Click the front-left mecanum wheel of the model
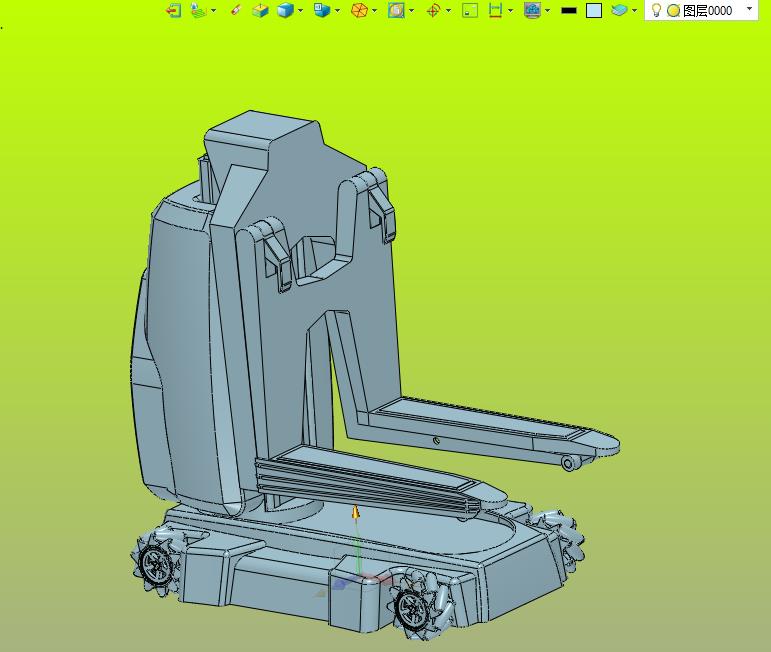 [x=155, y=562]
